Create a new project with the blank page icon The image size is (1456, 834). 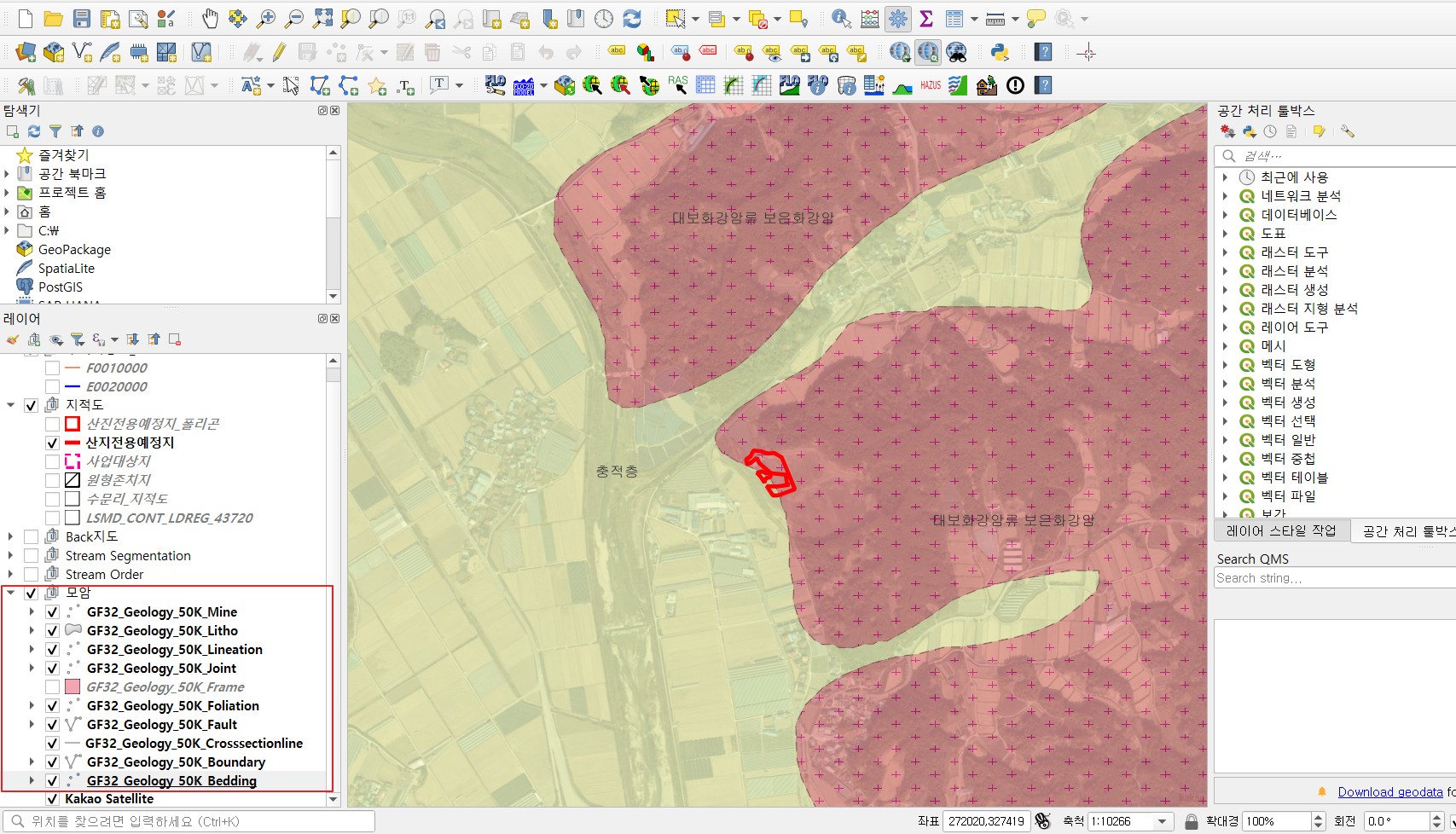click(x=26, y=19)
